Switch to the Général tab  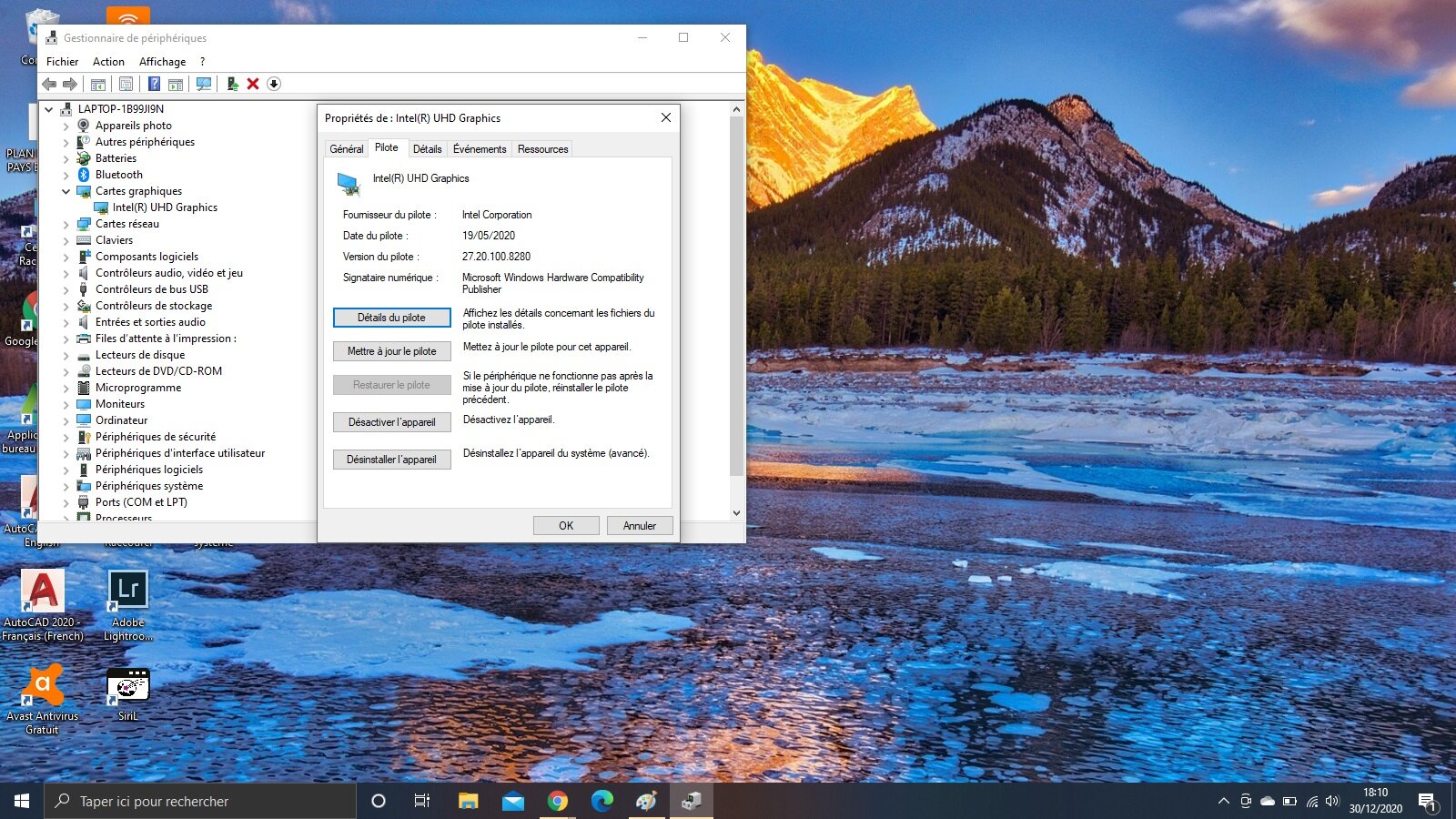(x=346, y=149)
